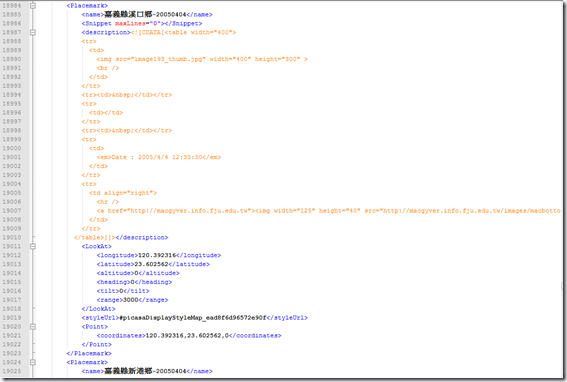Click the '&nbsp;' row on line 18994
The width and height of the screenshot is (567, 382).
(x=127, y=95)
